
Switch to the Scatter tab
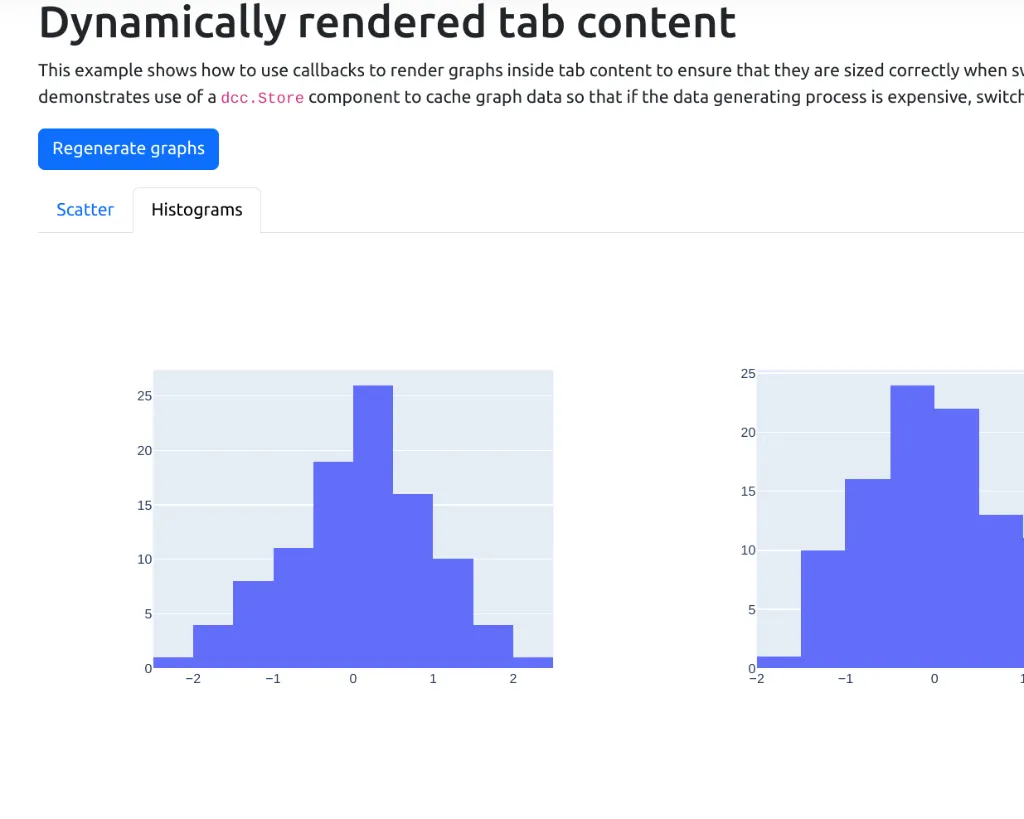pyautogui.click(x=85, y=210)
